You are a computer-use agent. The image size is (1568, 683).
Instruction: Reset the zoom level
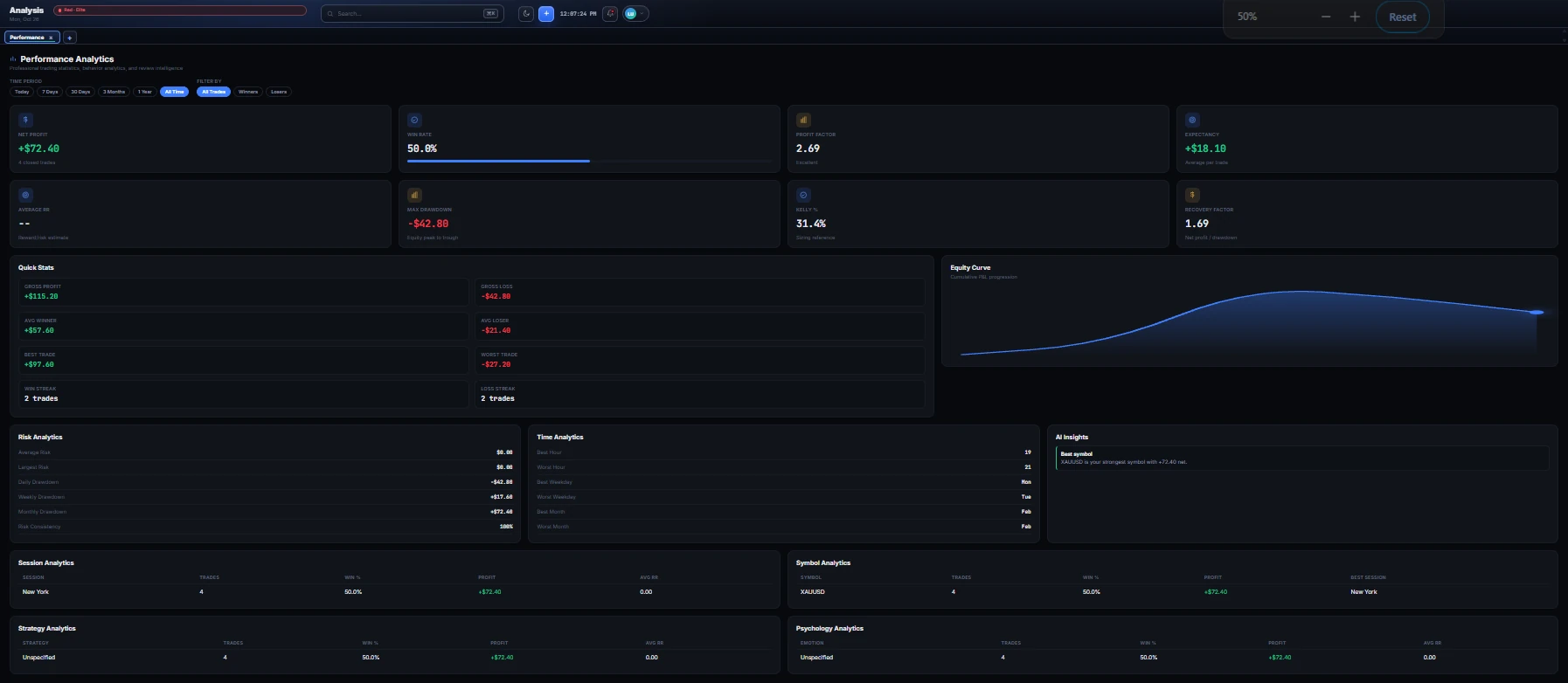(1402, 17)
